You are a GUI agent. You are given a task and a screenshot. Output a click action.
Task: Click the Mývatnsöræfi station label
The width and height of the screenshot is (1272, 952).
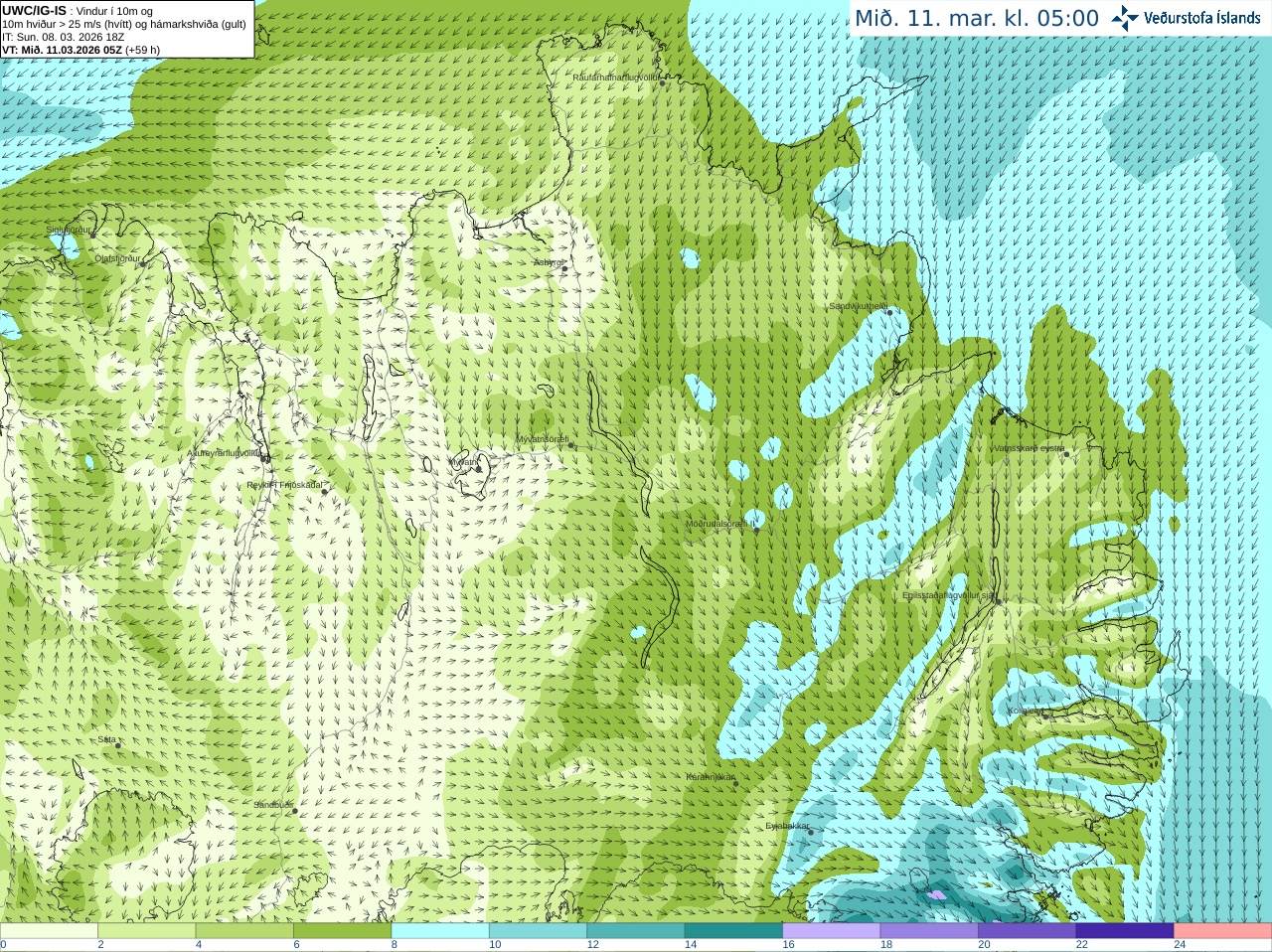click(542, 439)
